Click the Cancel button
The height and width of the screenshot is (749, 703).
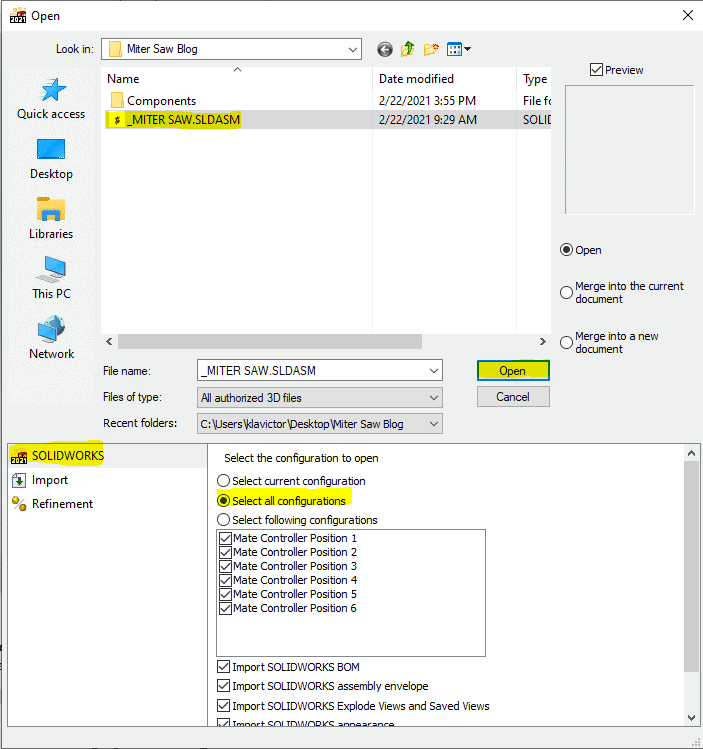pos(513,397)
